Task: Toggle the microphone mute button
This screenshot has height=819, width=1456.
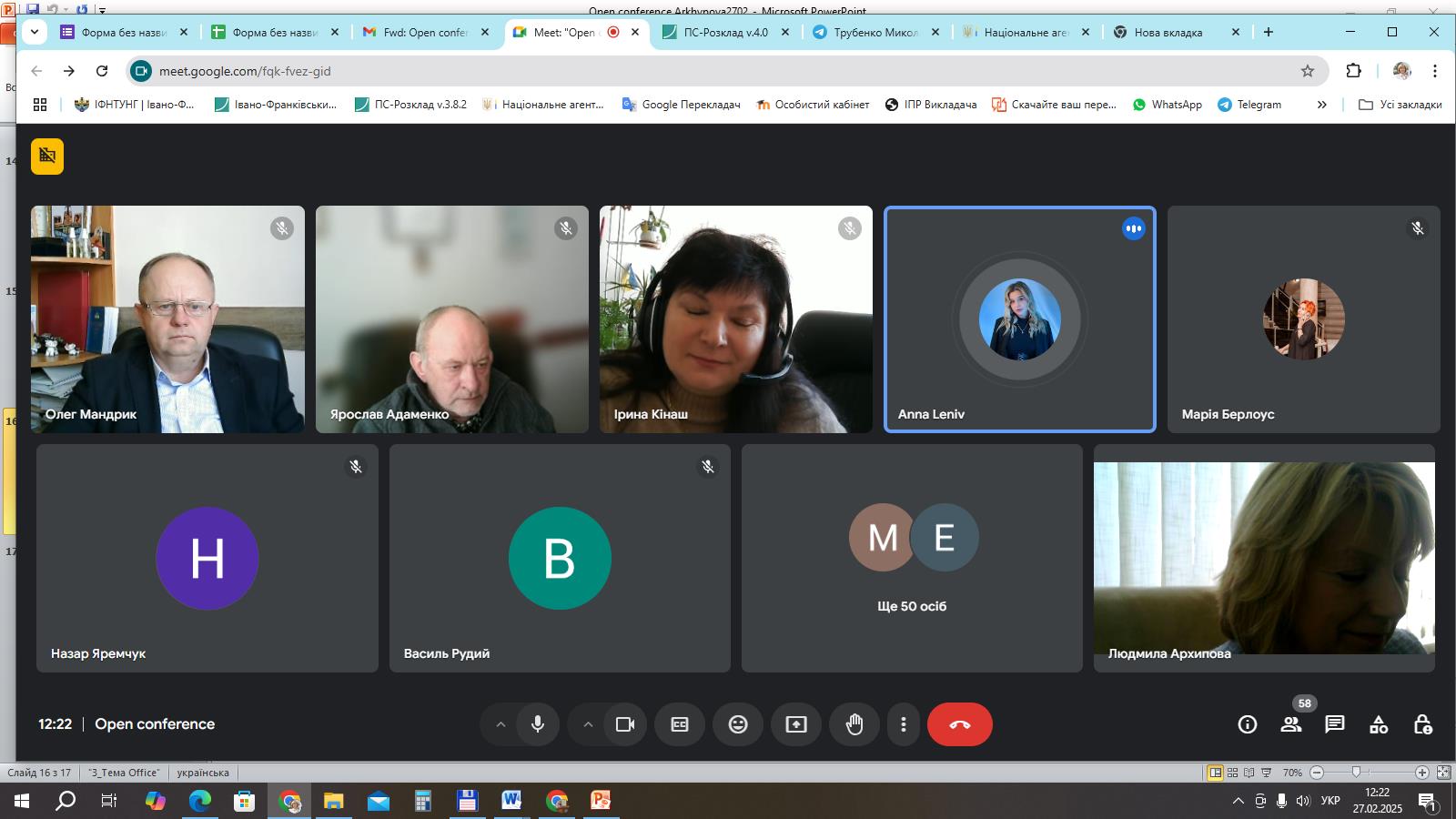Action: click(x=538, y=724)
